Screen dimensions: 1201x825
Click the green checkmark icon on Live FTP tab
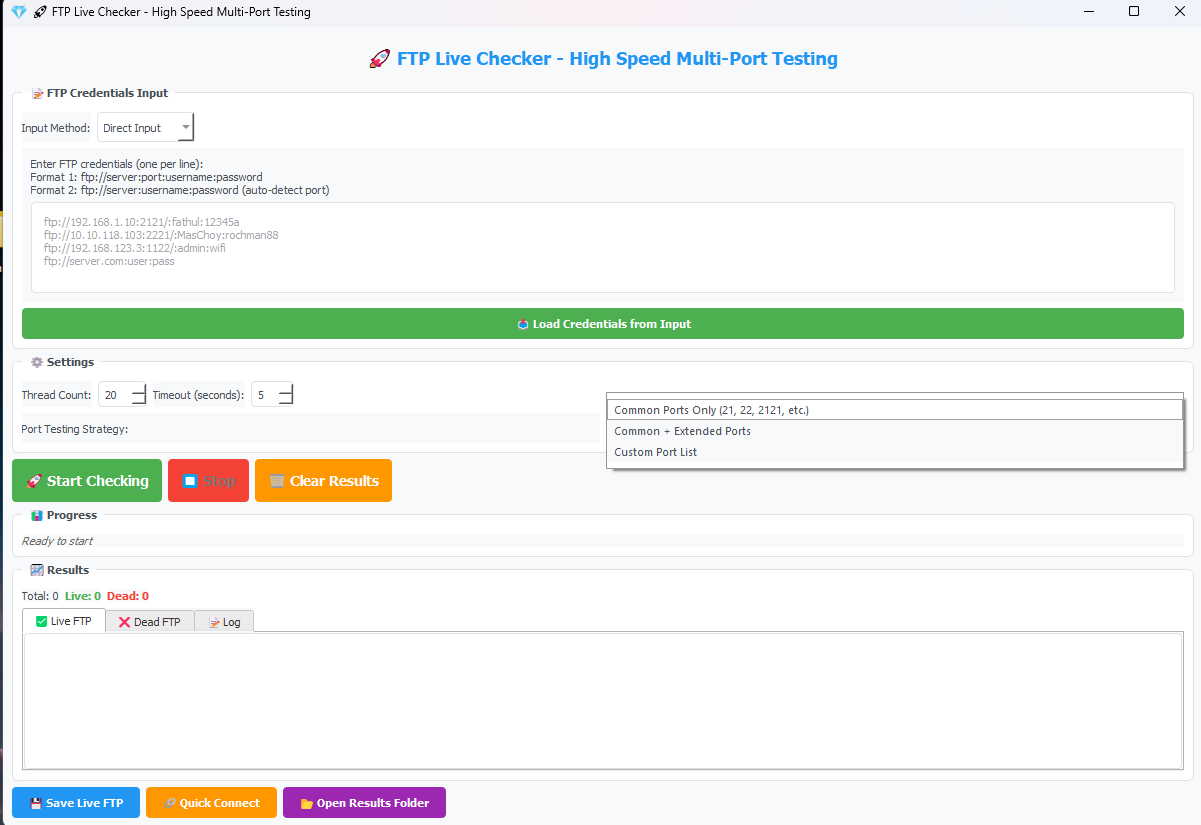(x=41, y=621)
